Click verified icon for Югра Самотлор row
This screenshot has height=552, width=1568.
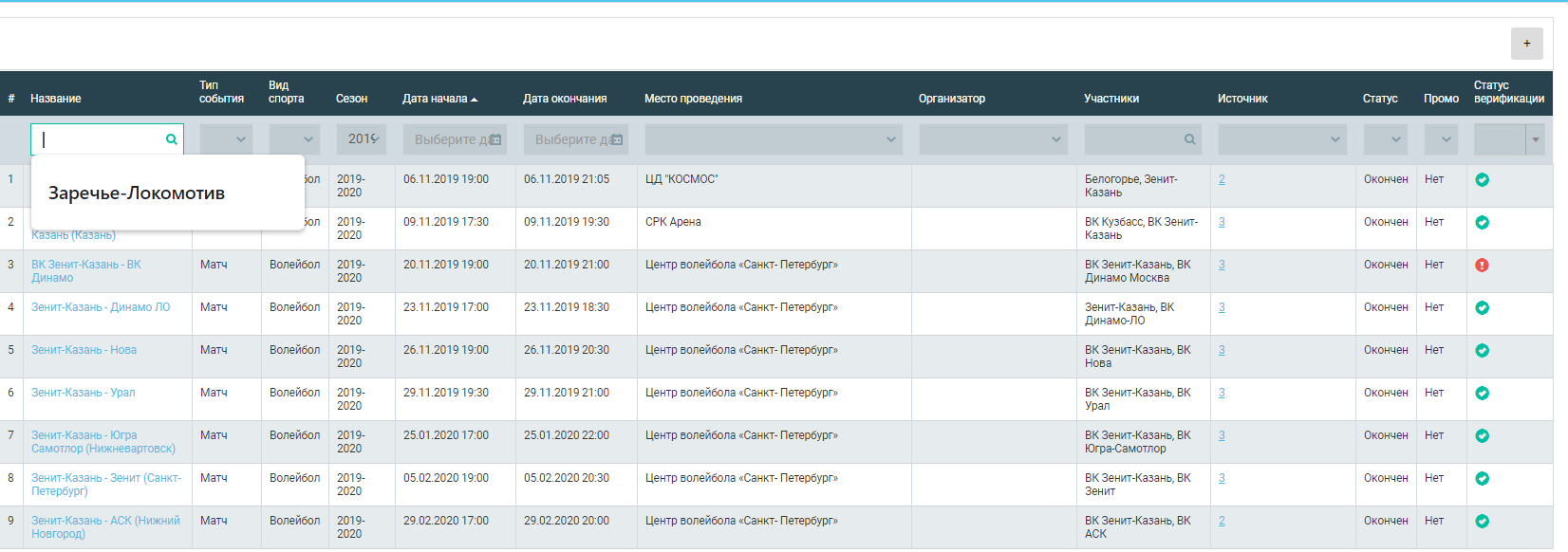pos(1482,435)
